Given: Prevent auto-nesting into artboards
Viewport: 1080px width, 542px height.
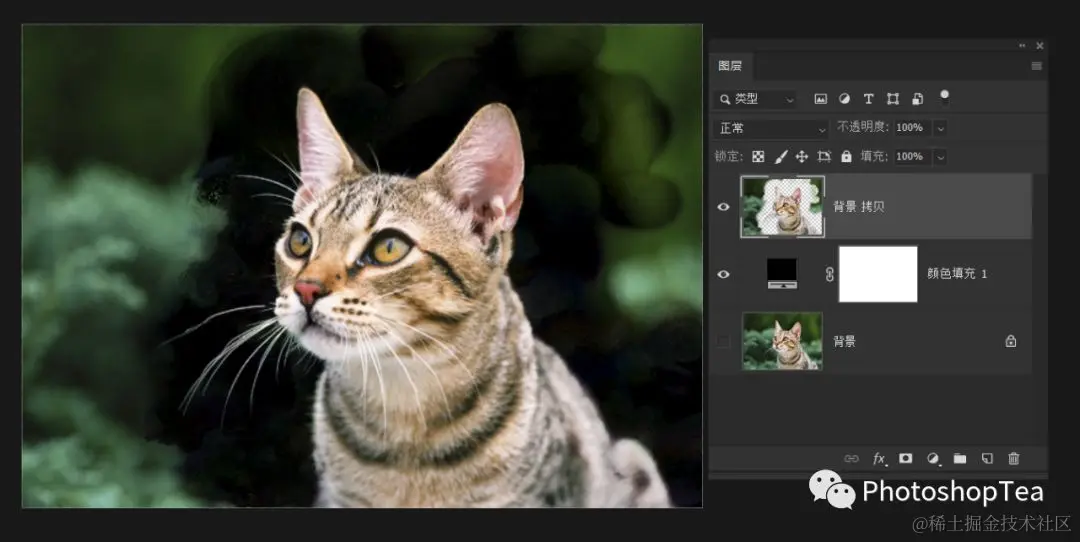Looking at the screenshot, I should [x=824, y=156].
